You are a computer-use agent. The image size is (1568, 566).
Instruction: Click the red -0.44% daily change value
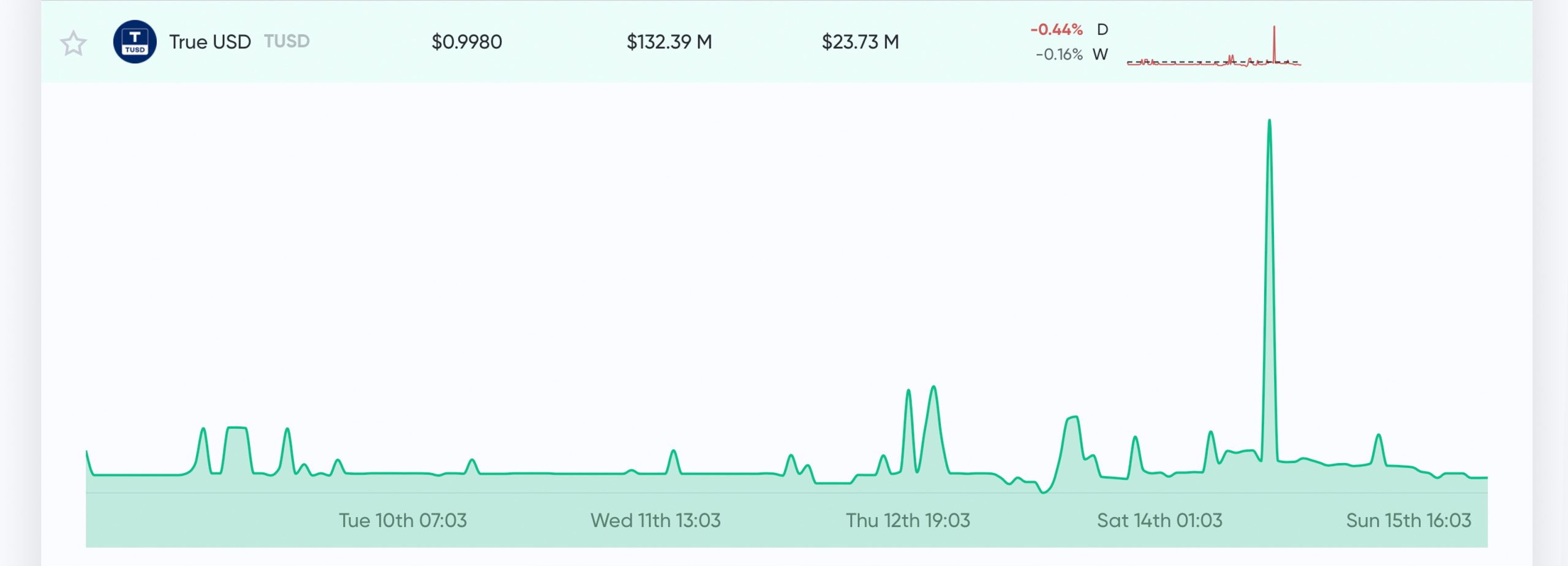pos(1056,28)
